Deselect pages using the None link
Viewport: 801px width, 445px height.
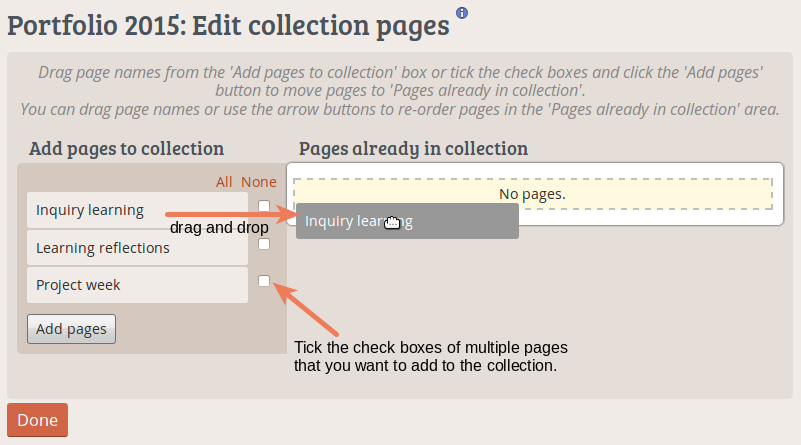[x=258, y=182]
